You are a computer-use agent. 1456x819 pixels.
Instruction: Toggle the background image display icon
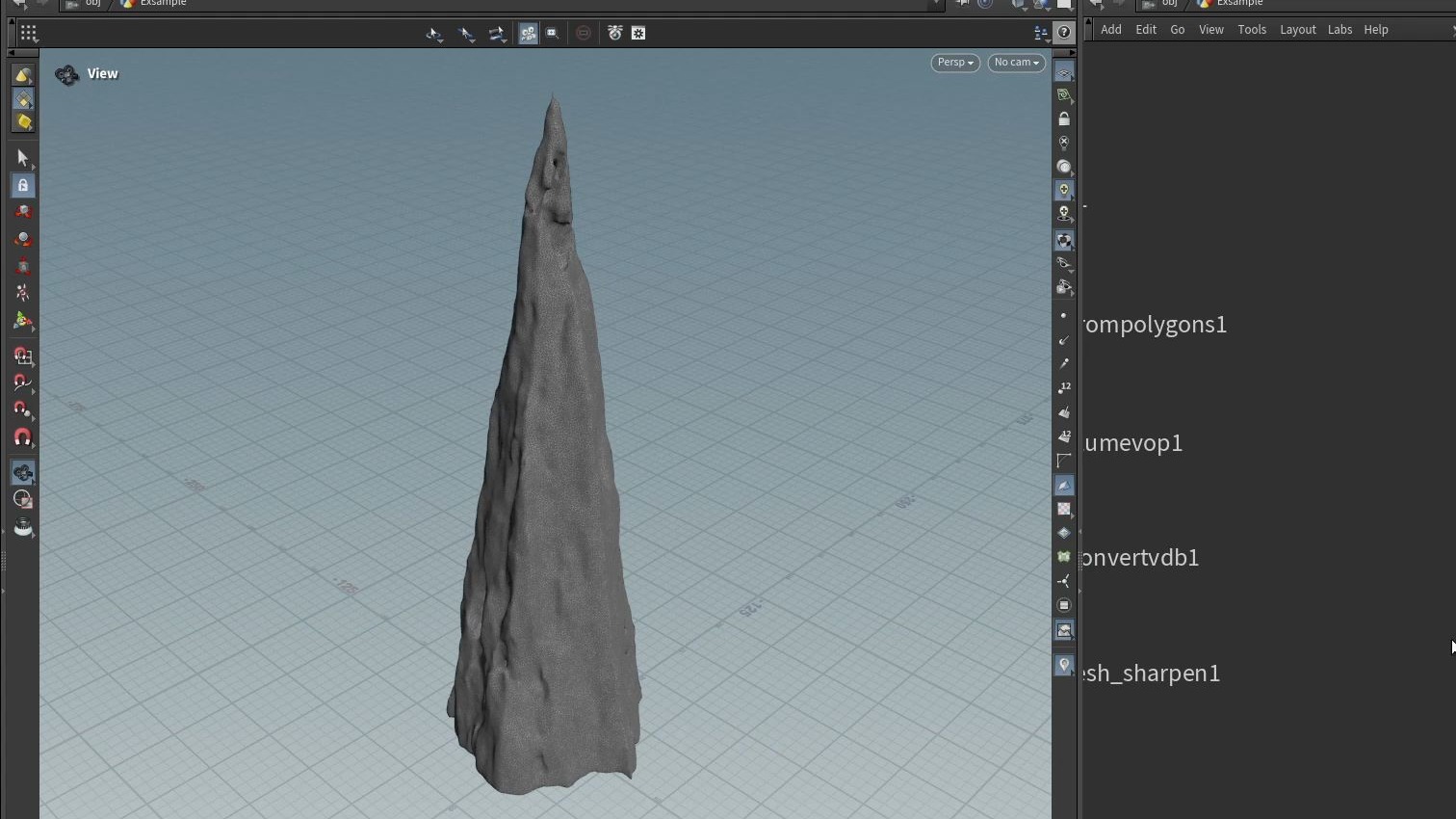click(x=1063, y=630)
